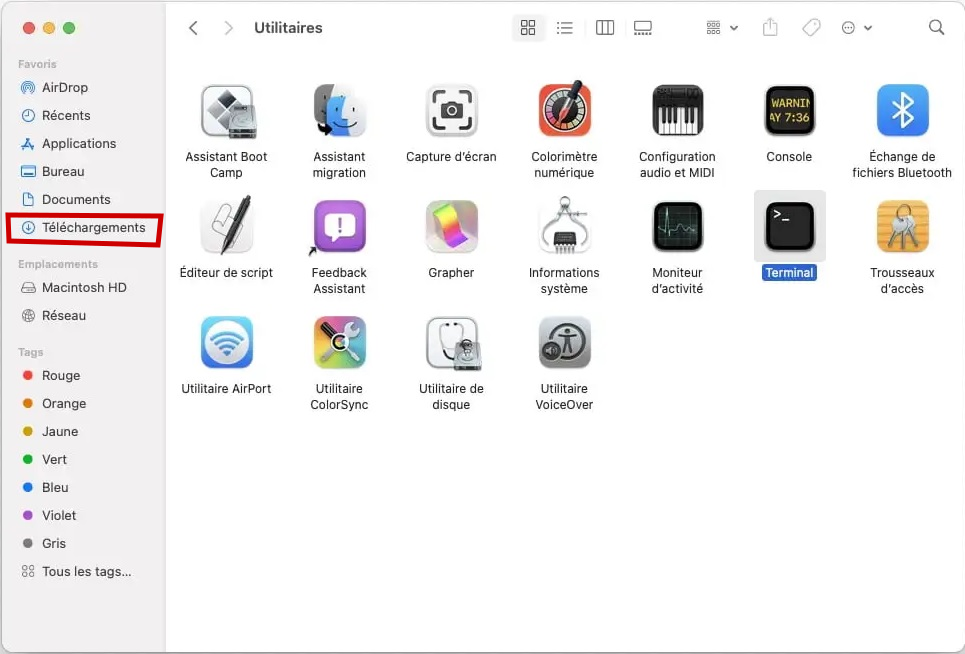Open Colorimètre numérique app
This screenshot has width=965, height=654.
tap(564, 110)
